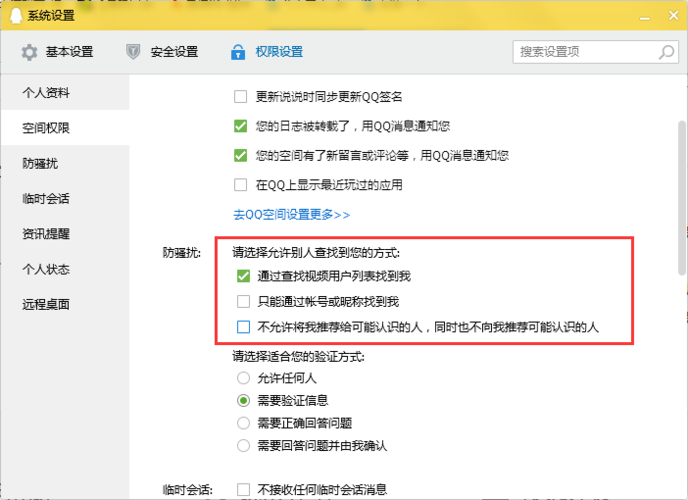Check 不允许将我推荐给可能认识的人 checkbox

pyautogui.click(x=244, y=327)
